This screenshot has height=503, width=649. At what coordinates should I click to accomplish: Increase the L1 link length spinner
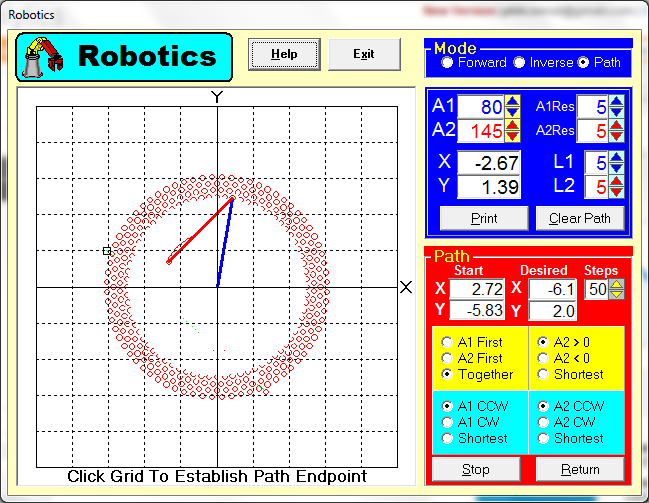pos(617,158)
